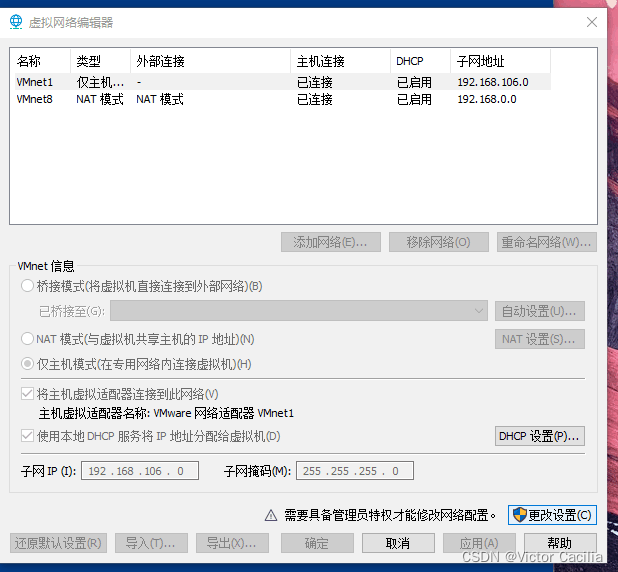The height and width of the screenshot is (572, 618).
Task: Click the warning triangle icon near admin notice
Action: click(x=271, y=515)
